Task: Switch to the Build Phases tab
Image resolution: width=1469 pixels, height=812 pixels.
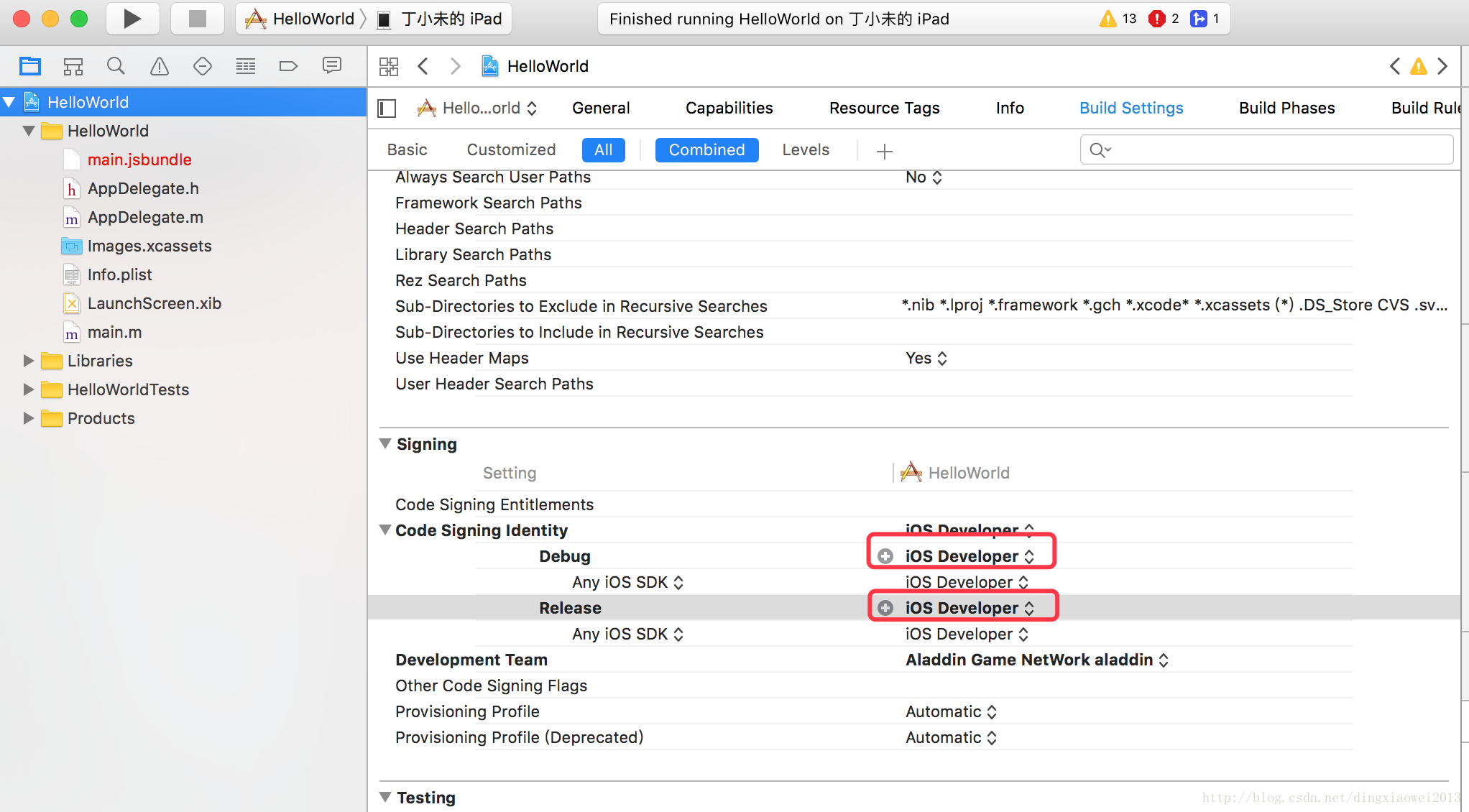Action: pos(1286,108)
